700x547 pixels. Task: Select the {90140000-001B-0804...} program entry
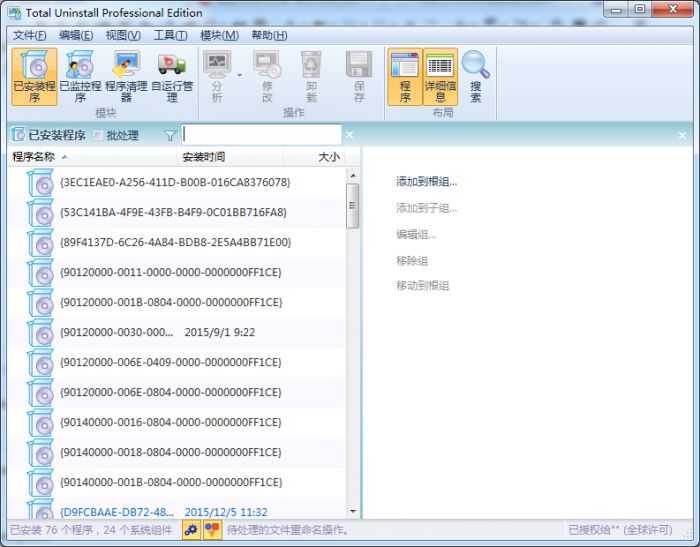(177, 482)
